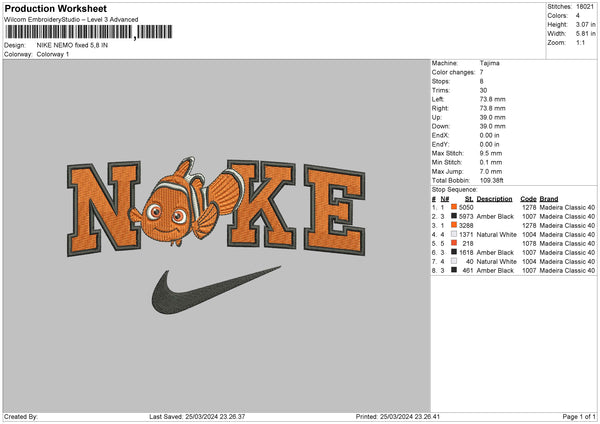Screen dimensions: 600x424
Task: Click the Zoom value "1:1"
Action: tap(580, 42)
